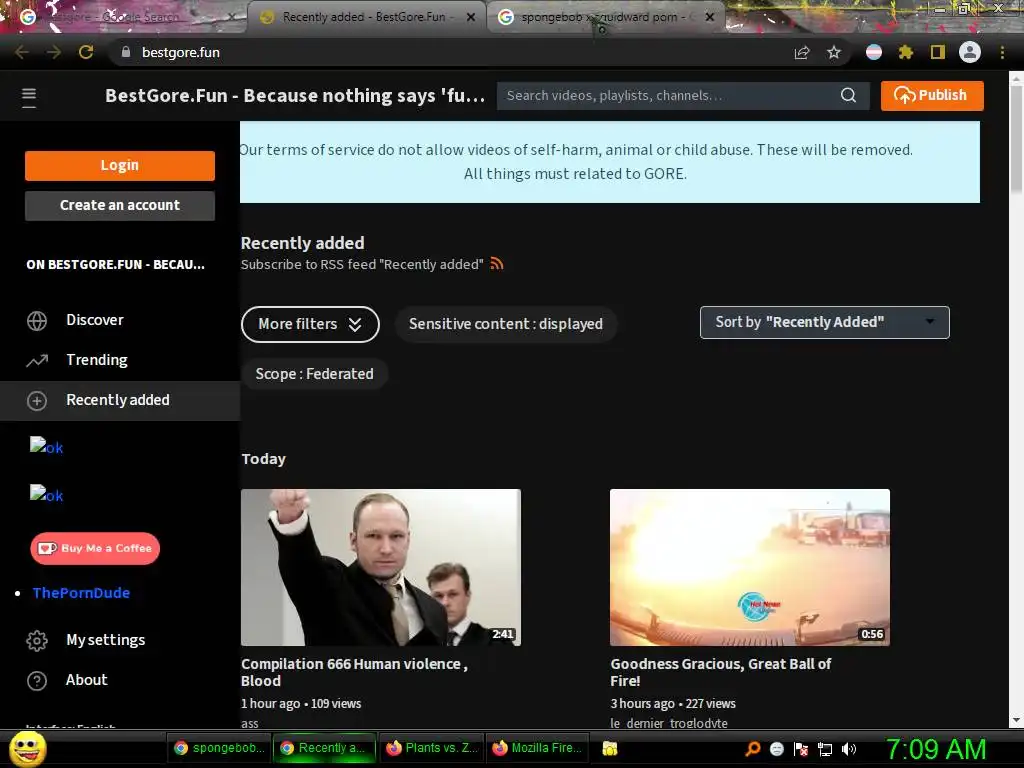Switch to spongebob taskbar window

[219, 748]
